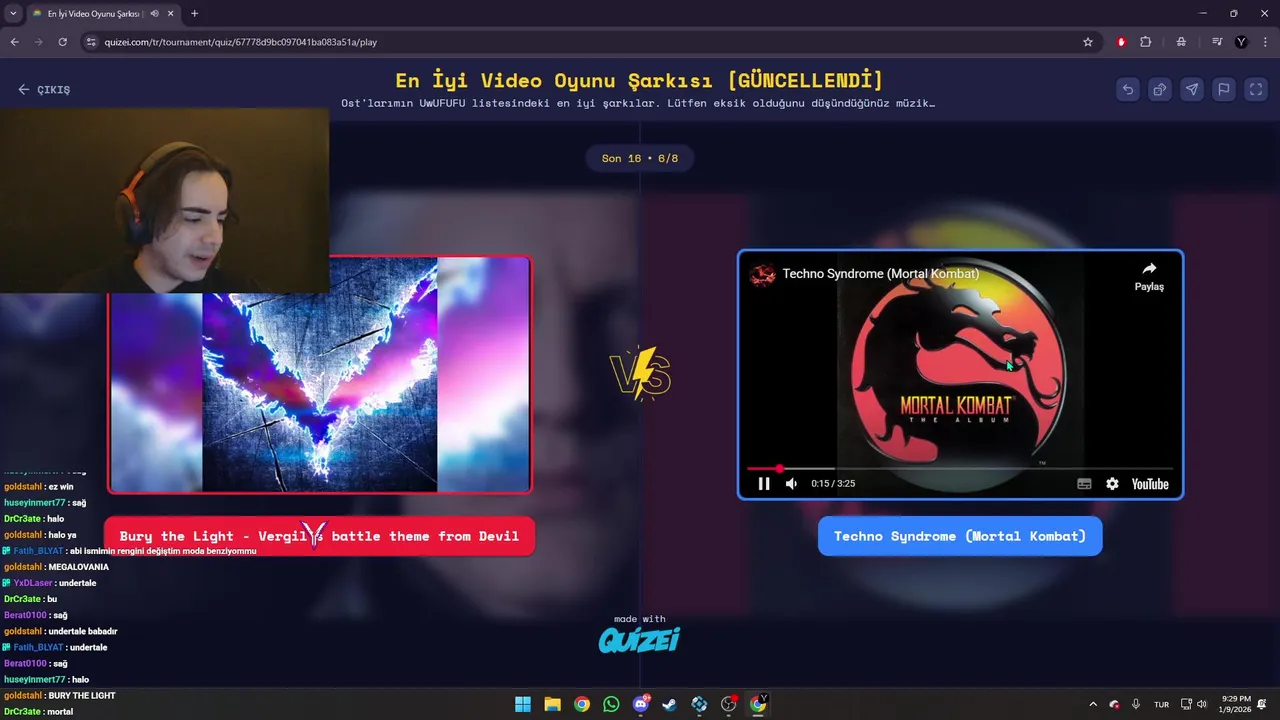The height and width of the screenshot is (720, 1280).
Task: Click the video progress bar
Action: tap(960, 468)
